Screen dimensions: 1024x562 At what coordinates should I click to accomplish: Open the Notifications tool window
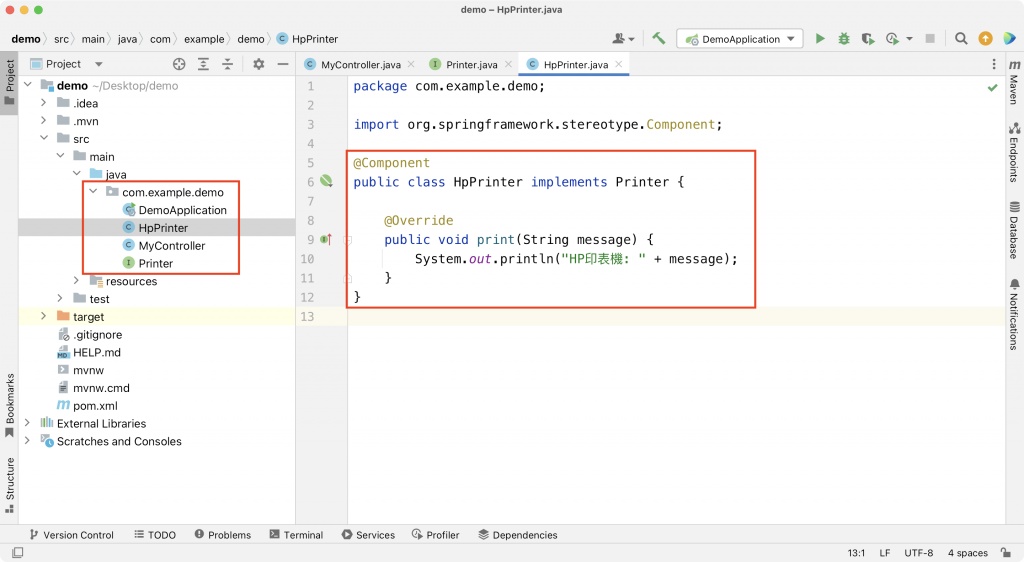(1014, 314)
